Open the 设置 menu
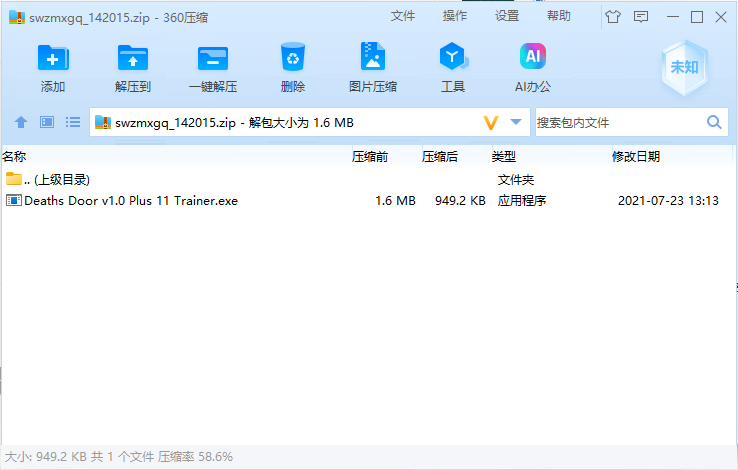The width and height of the screenshot is (738, 470). (x=507, y=16)
